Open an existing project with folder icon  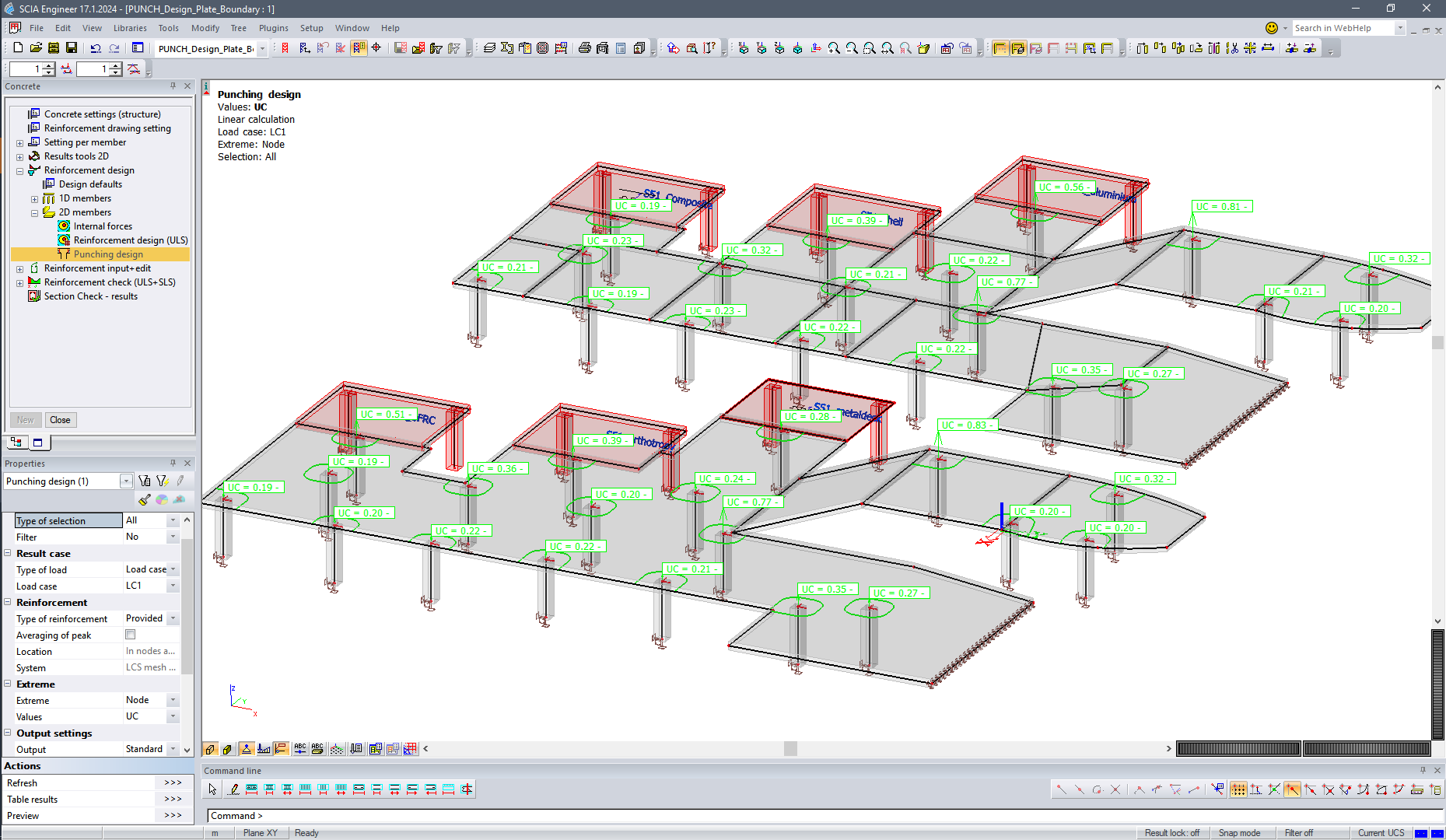(x=36, y=48)
